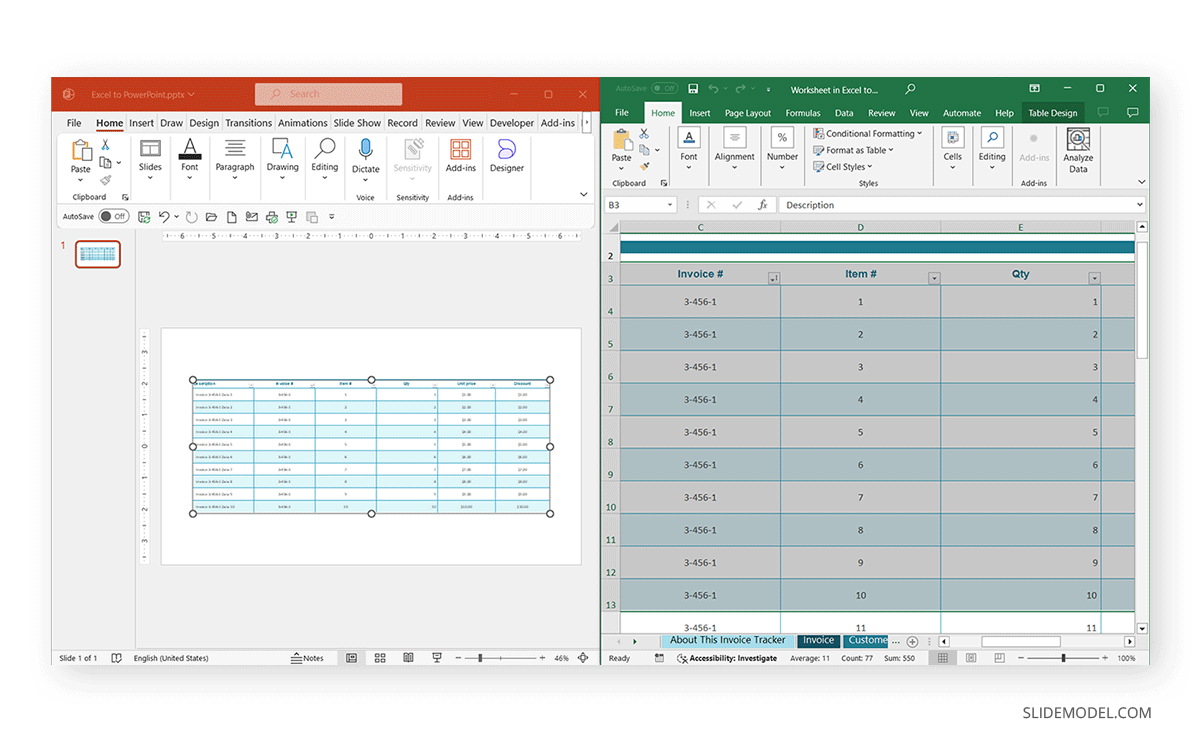Start Slide Show from status bar

pos(437,658)
